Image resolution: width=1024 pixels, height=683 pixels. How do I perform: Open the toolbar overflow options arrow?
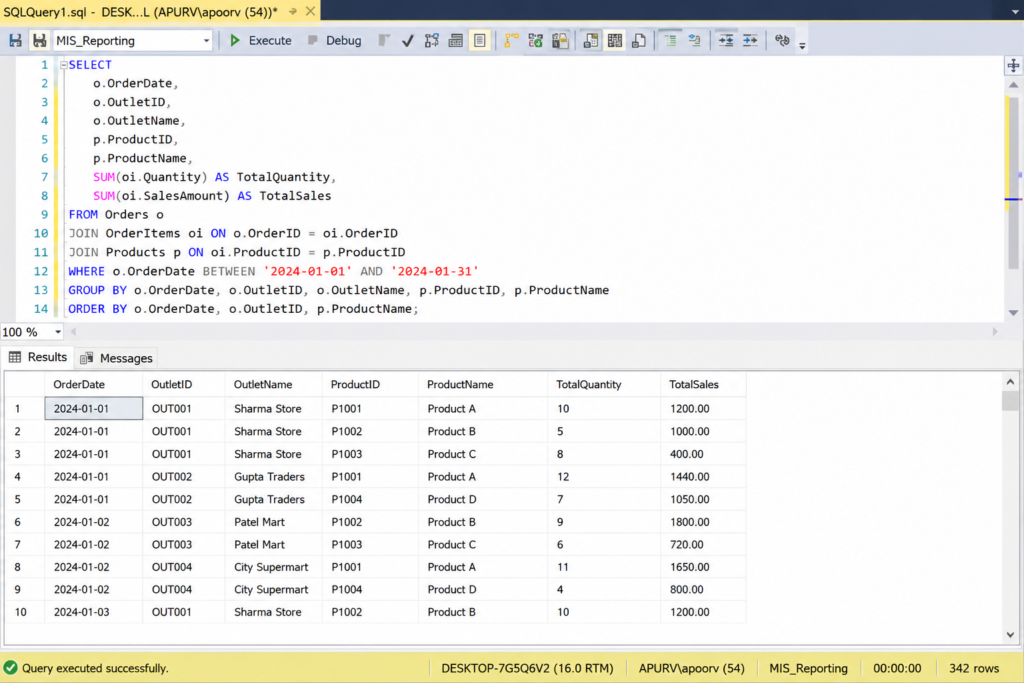[802, 45]
